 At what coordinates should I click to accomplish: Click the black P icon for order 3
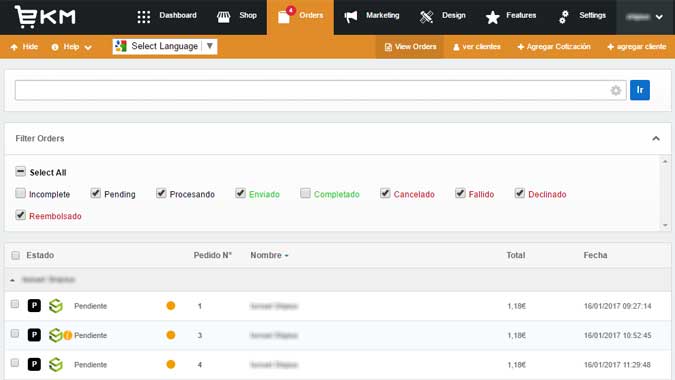[34, 335]
